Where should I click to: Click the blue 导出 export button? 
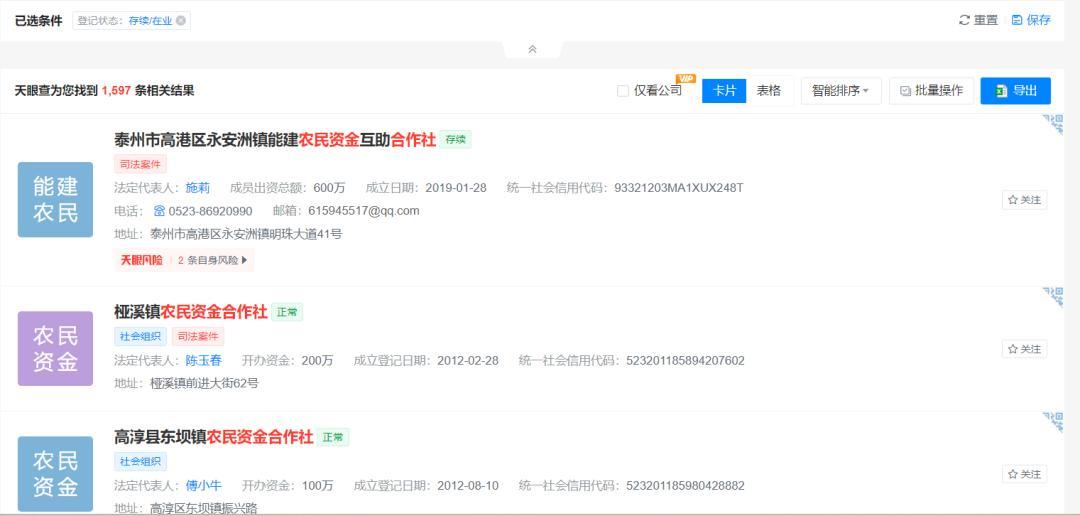(1015, 91)
